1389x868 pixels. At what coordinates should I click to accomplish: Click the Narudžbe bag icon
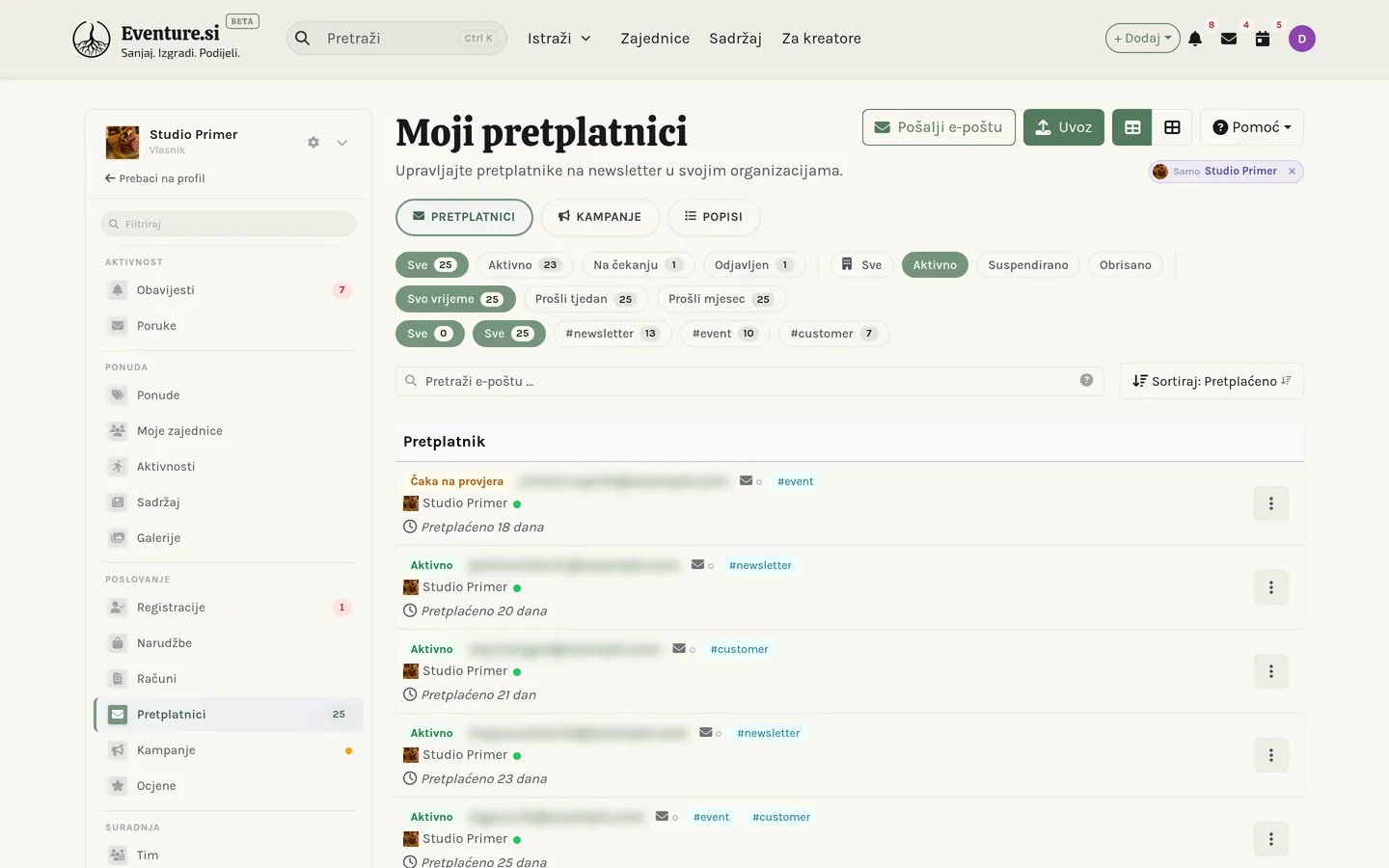click(x=118, y=643)
